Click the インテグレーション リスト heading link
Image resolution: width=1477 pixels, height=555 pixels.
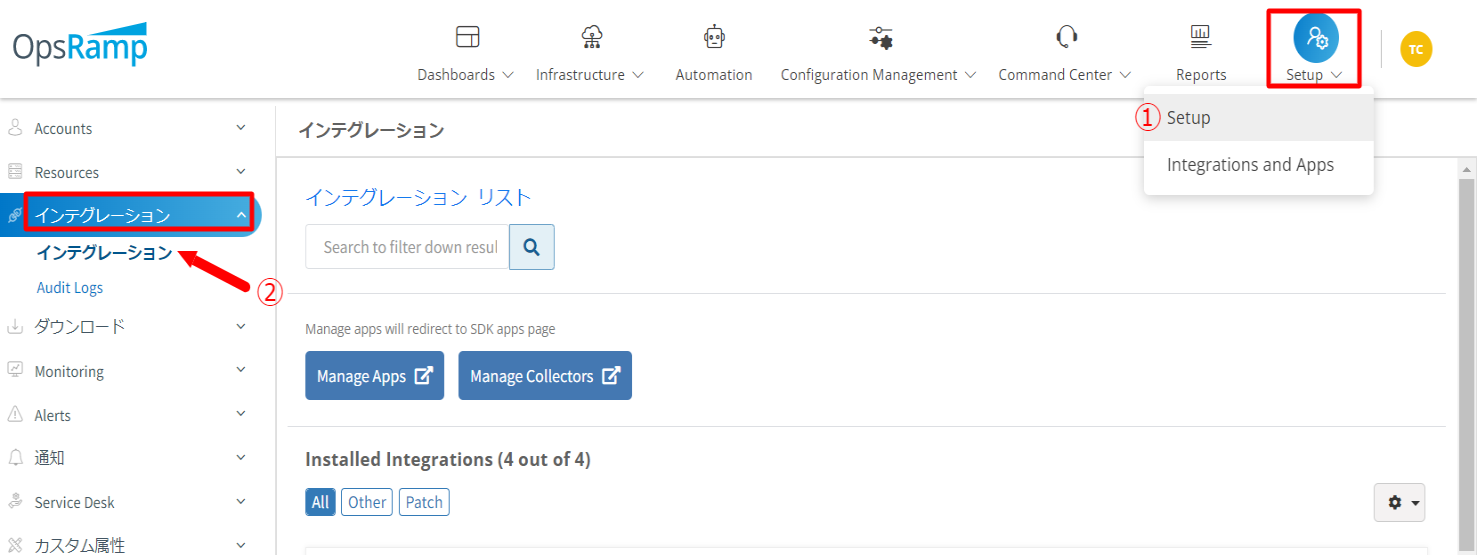(x=418, y=197)
